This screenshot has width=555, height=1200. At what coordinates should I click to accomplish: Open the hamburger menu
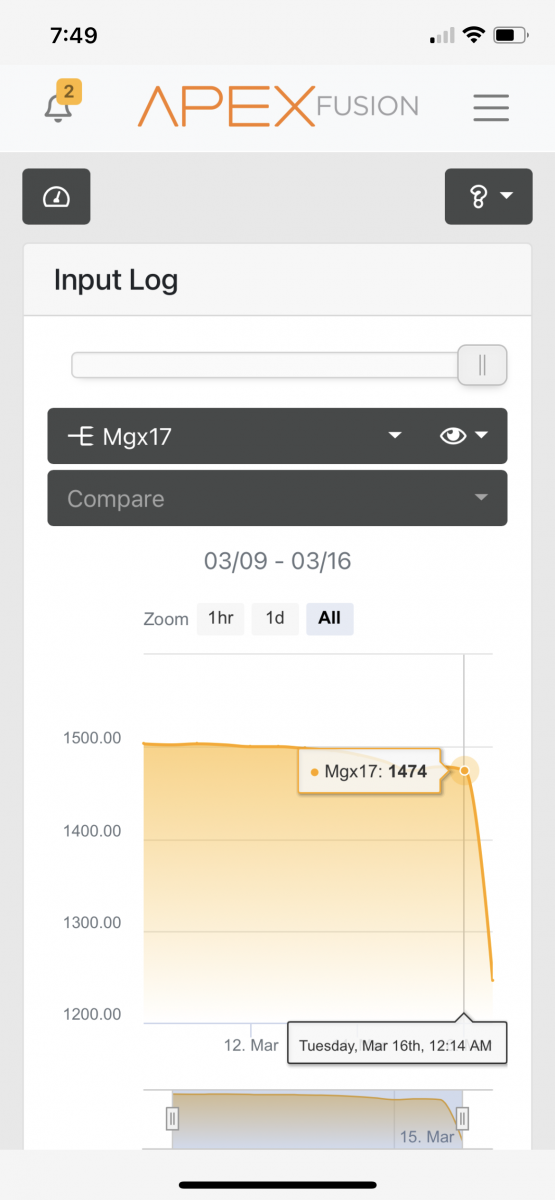click(491, 107)
